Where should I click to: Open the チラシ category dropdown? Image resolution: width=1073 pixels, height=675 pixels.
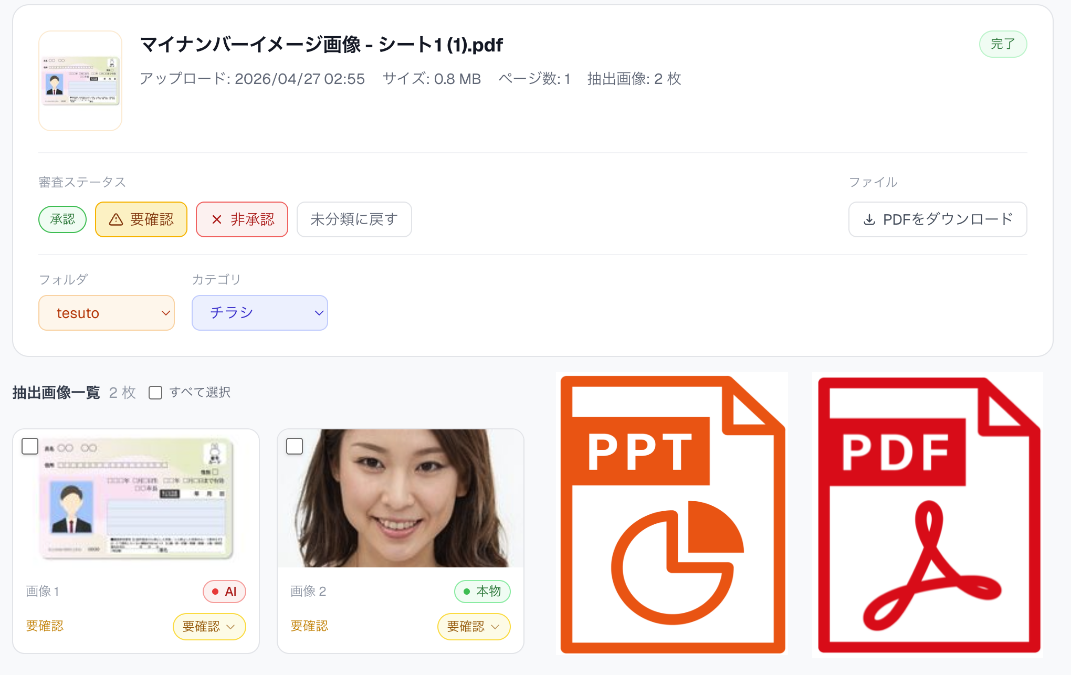(260, 313)
